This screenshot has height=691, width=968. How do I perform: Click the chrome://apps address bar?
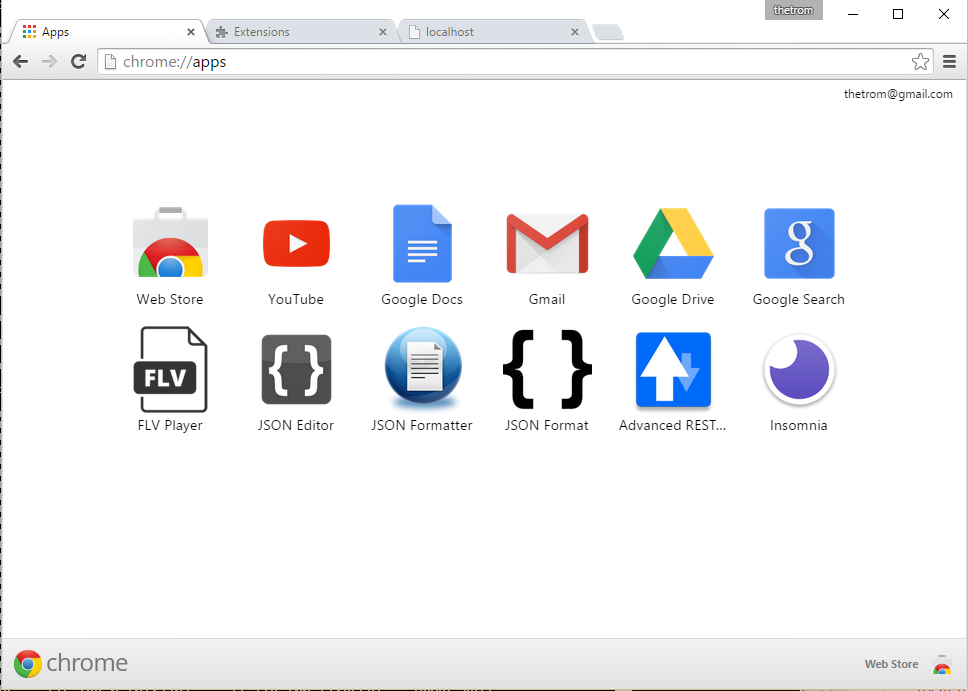coord(500,62)
